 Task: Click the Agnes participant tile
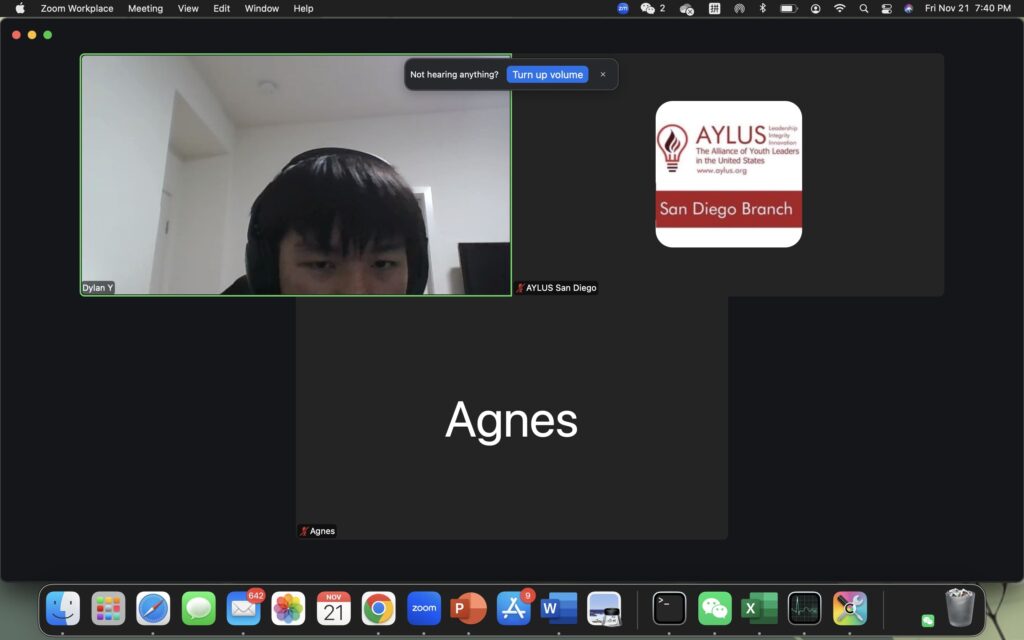(x=511, y=420)
